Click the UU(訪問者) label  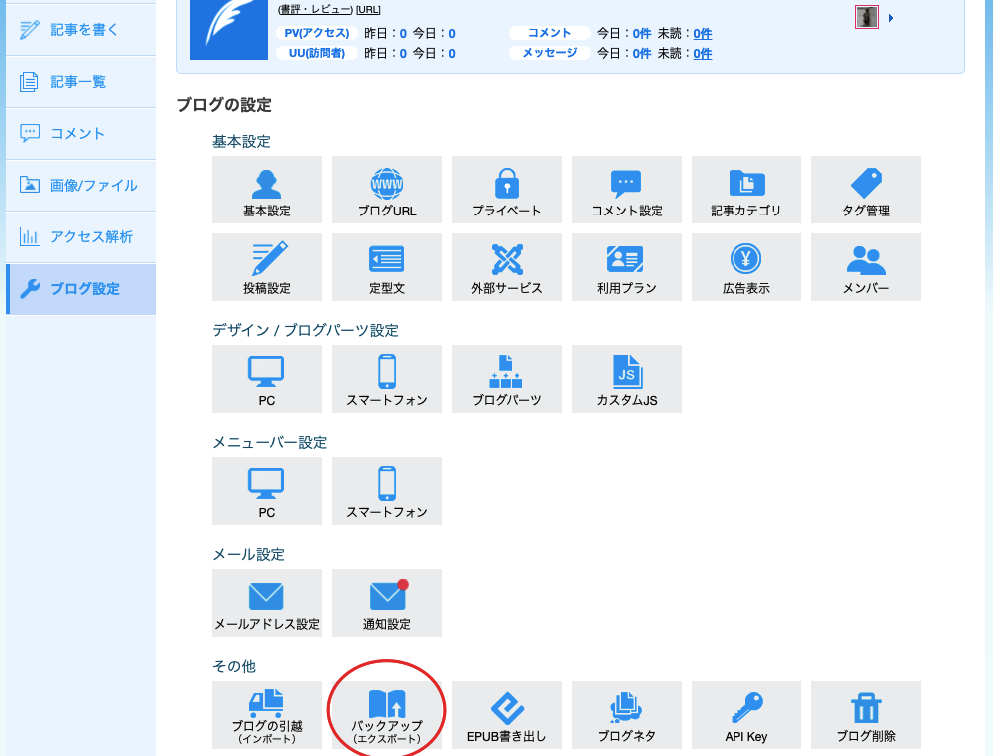pos(317,53)
